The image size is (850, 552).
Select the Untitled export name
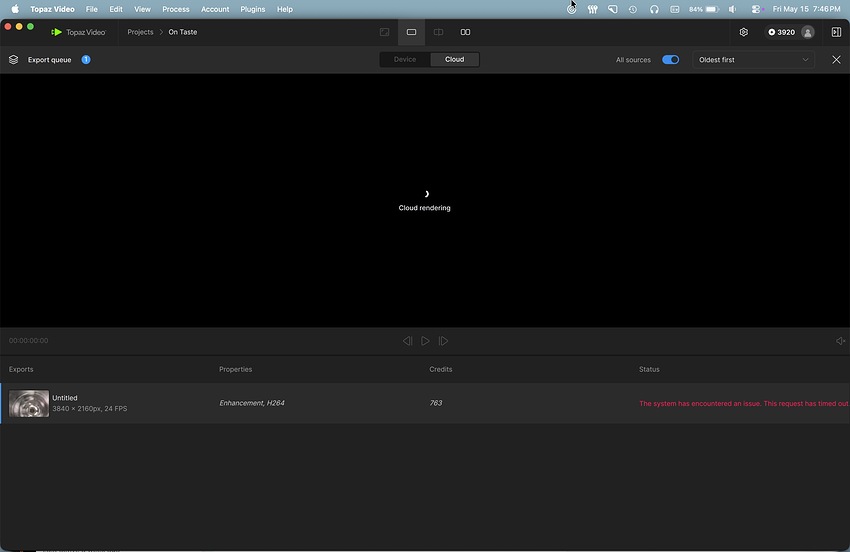(x=65, y=397)
